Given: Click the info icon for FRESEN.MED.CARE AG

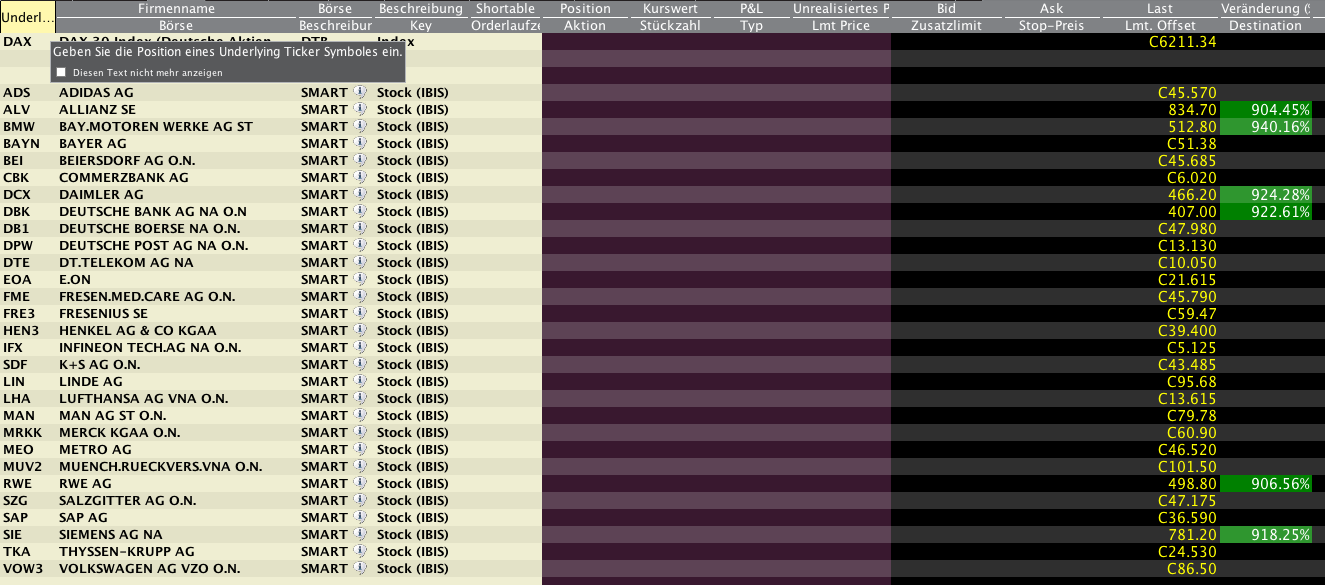Looking at the screenshot, I should [360, 297].
